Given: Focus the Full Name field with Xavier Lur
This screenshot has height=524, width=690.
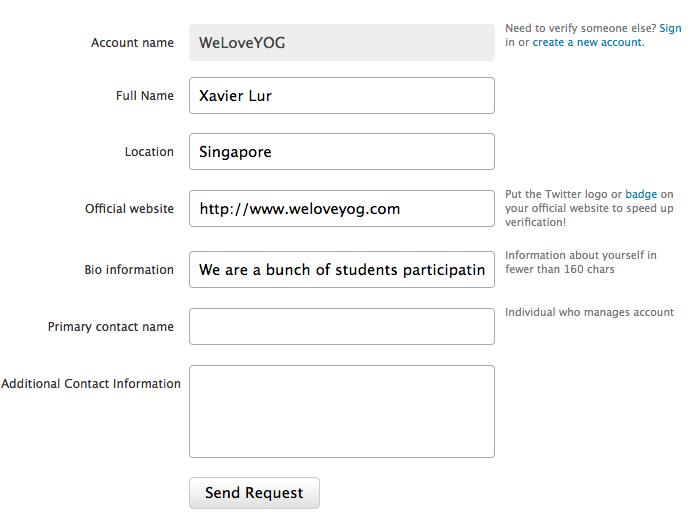Looking at the screenshot, I should click(x=341, y=96).
